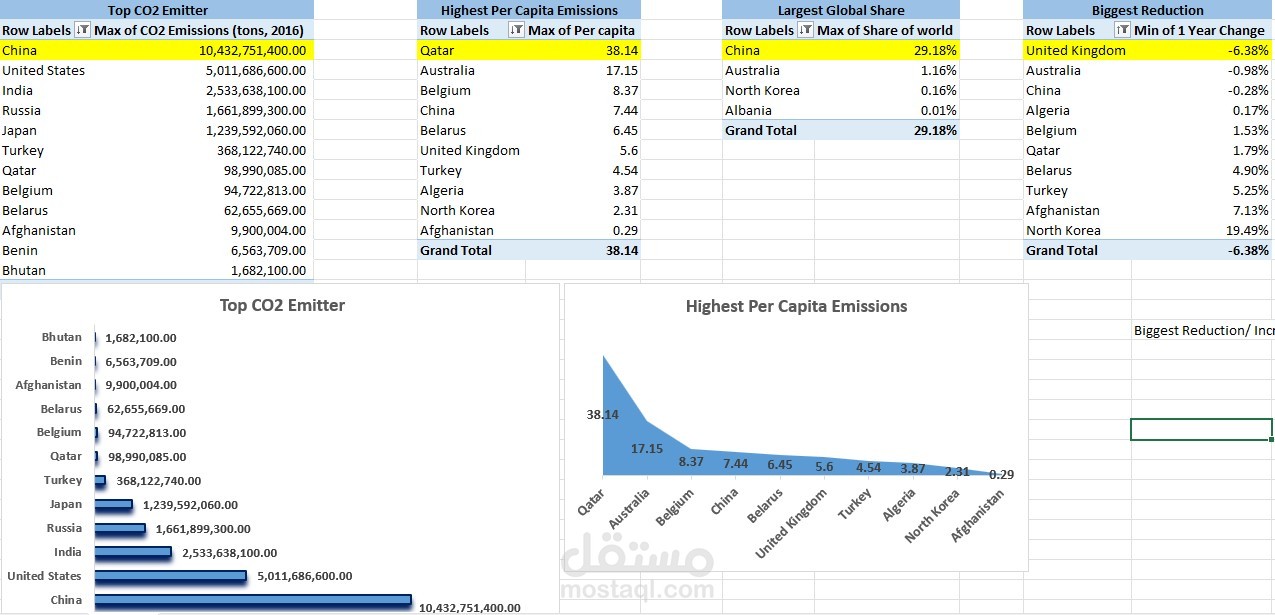
Task: Select highlighted Qatar cell in Per Capita table
Action: (472, 50)
